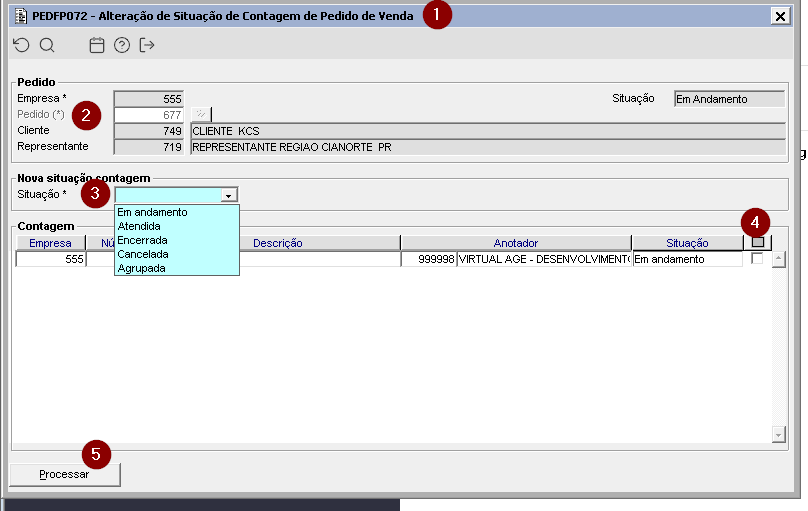
Task: Click the Anotador column header
Action: pyautogui.click(x=516, y=243)
